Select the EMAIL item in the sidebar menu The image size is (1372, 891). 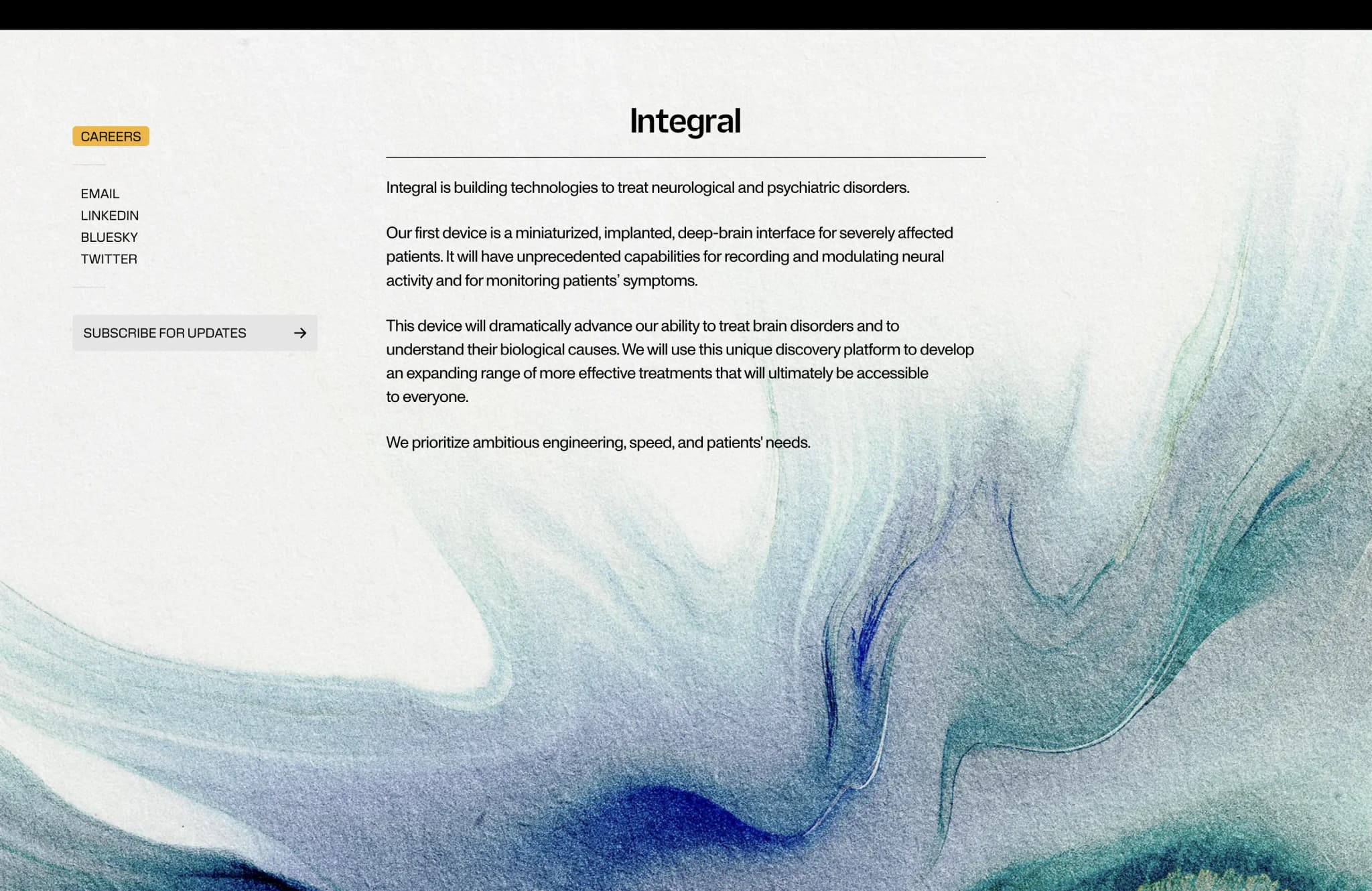click(x=99, y=194)
